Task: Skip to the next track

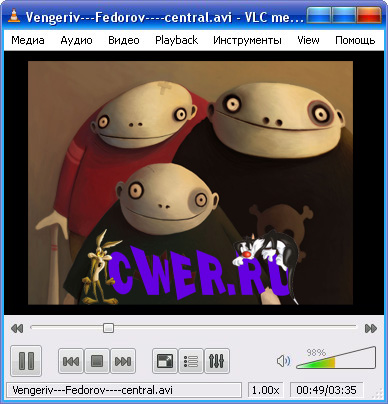Action: (x=123, y=361)
